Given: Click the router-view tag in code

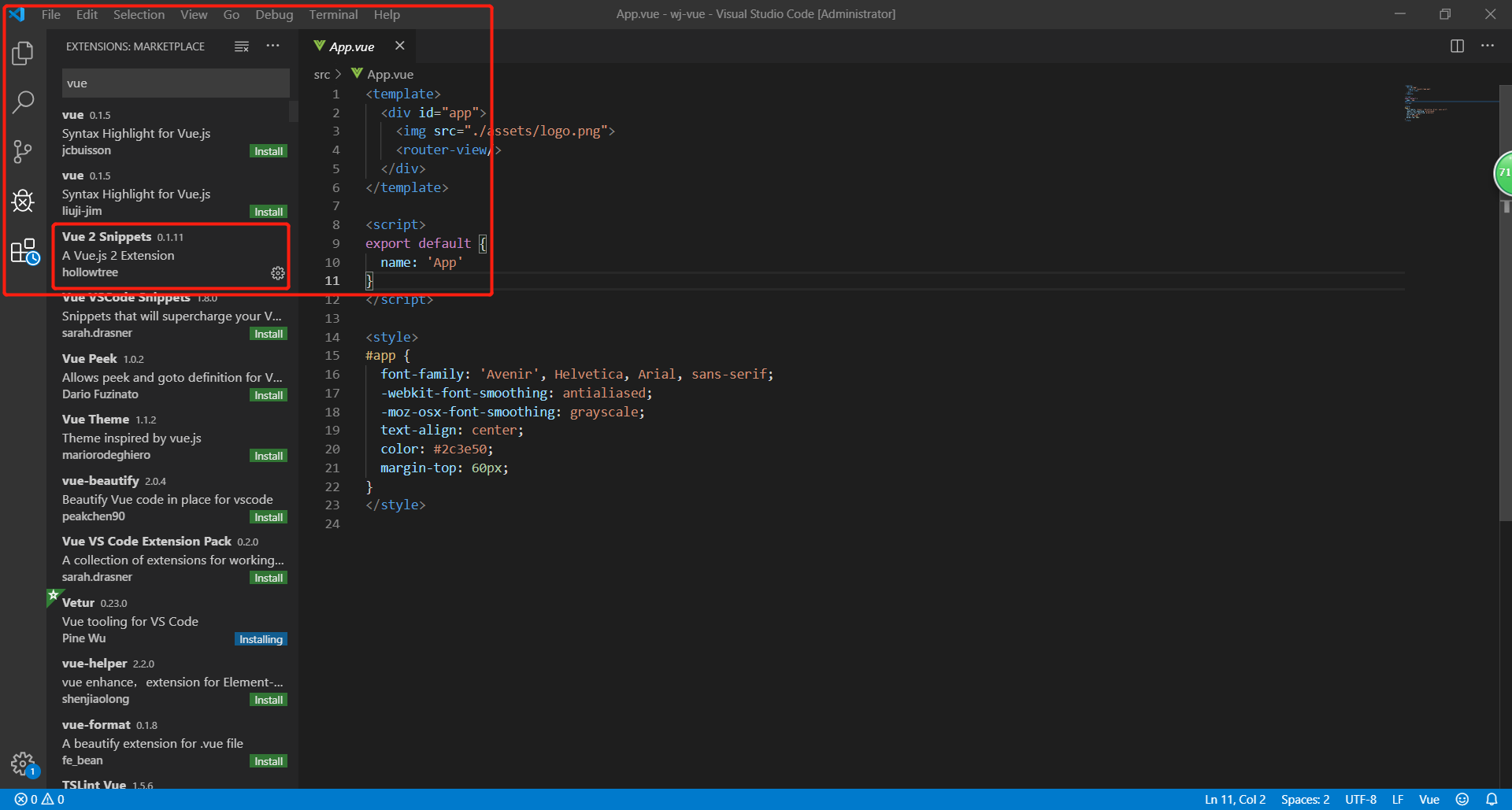Looking at the screenshot, I should (449, 150).
